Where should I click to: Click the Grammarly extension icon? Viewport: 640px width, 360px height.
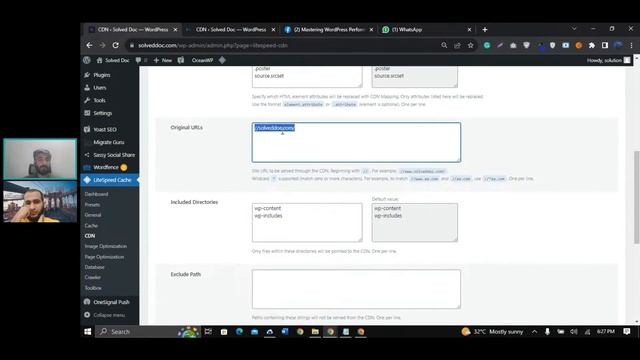(x=487, y=45)
